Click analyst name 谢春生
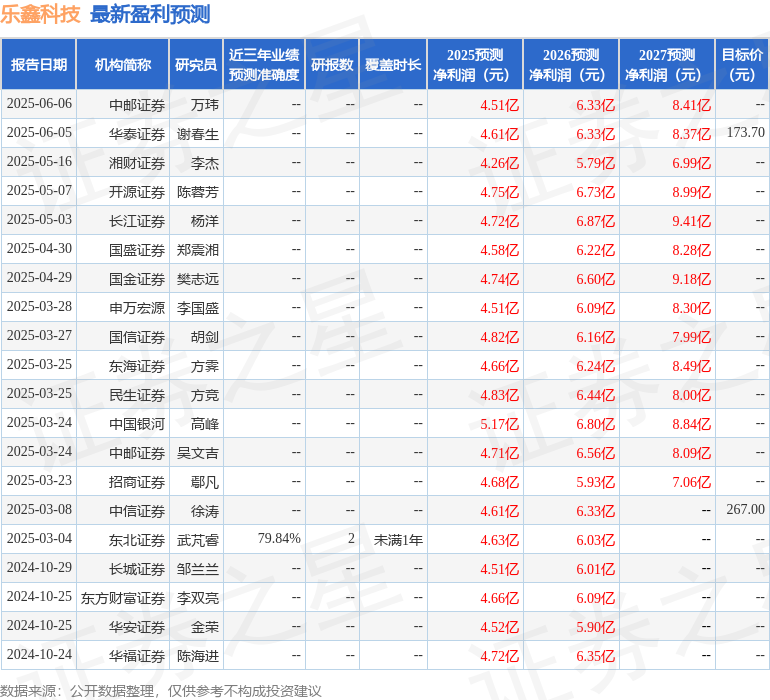Viewport: 770px width, 700px height. click(x=198, y=134)
